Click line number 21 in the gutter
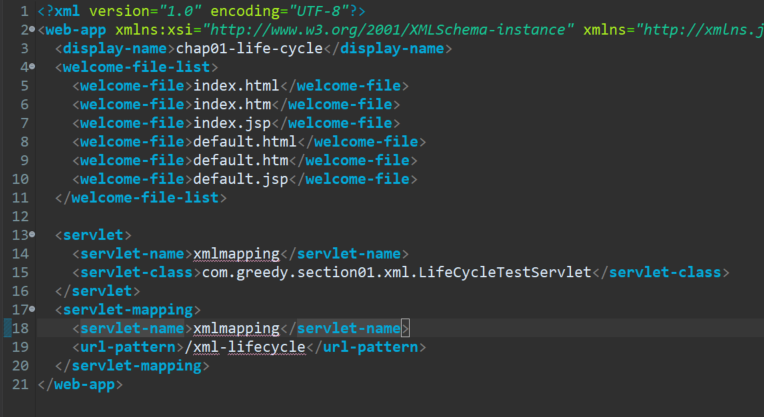The image size is (764, 417). tap(20, 384)
